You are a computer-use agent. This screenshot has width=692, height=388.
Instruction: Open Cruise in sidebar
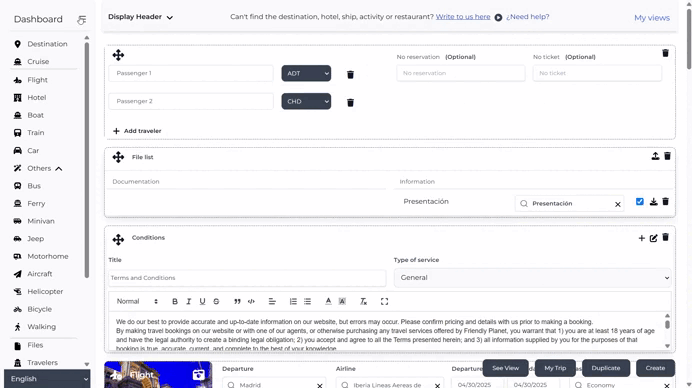38,62
